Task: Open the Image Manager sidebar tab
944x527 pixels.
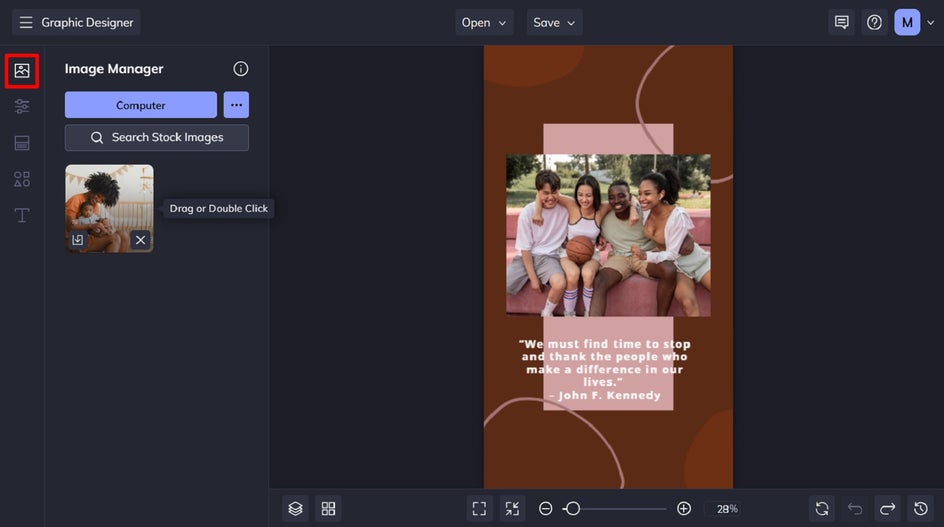Action: point(22,70)
